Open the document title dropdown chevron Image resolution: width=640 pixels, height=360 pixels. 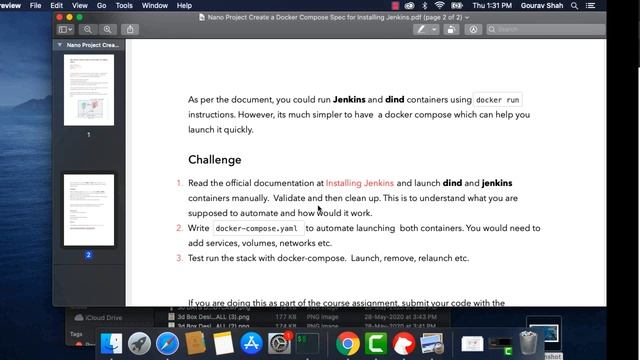click(467, 18)
